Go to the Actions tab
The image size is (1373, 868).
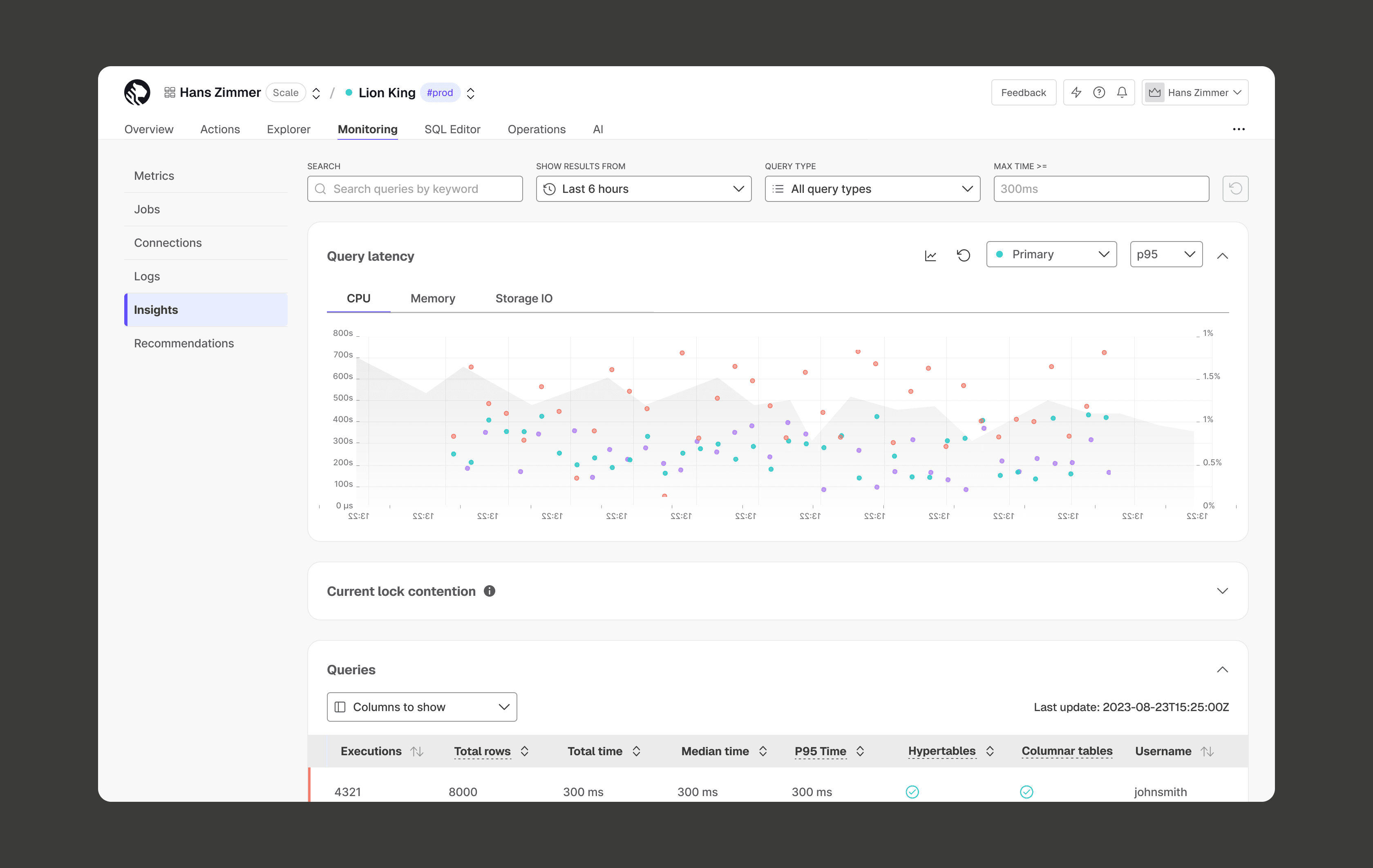(220, 130)
